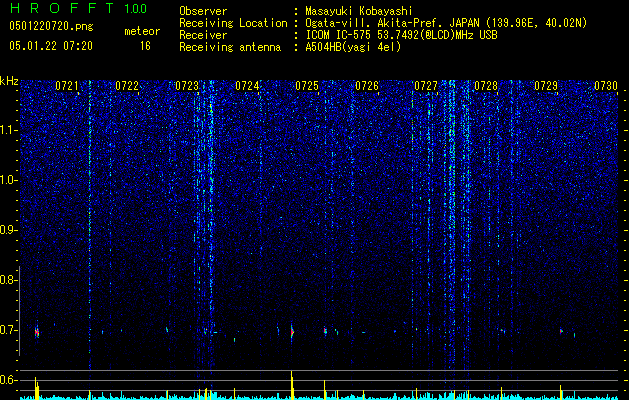Click the 0.8 kHz axis label

pos(7,280)
